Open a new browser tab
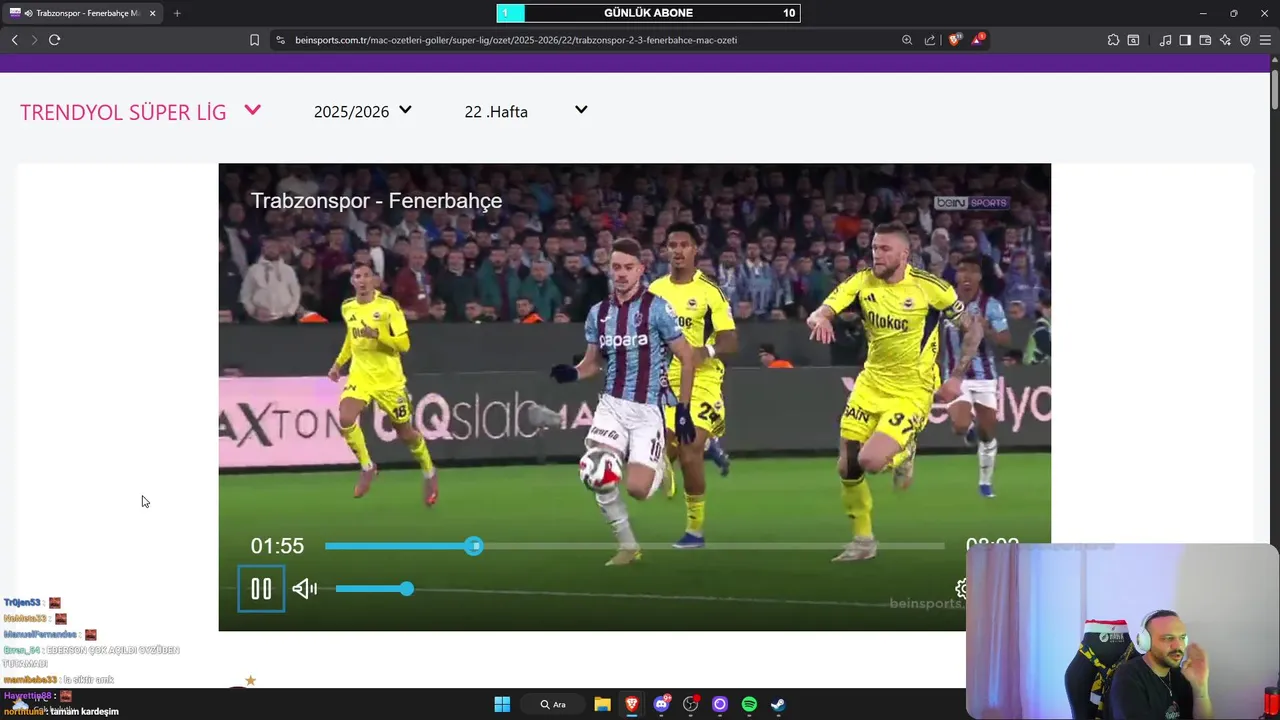1280x720 pixels. tap(177, 13)
